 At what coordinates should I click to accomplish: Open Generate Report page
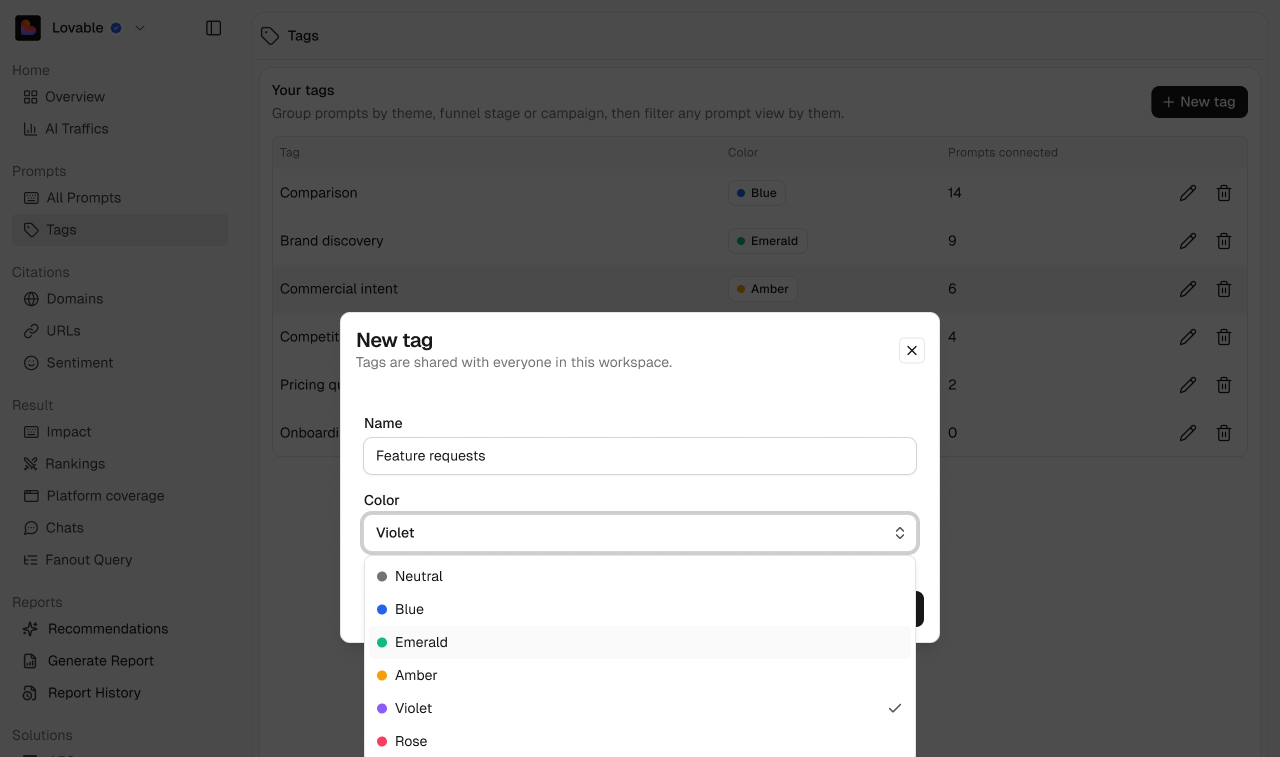120,661
